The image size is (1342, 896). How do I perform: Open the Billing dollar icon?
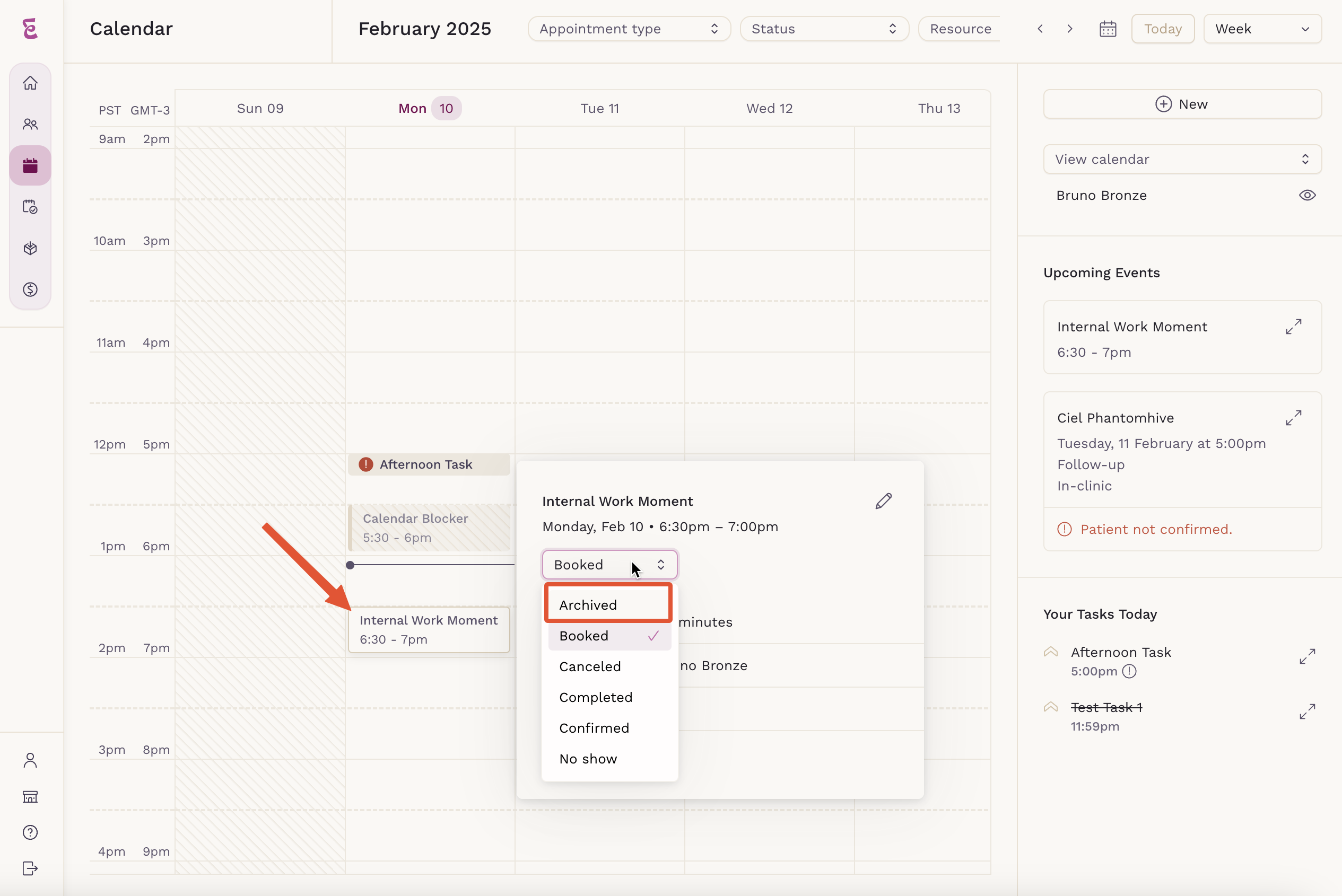[x=30, y=289]
